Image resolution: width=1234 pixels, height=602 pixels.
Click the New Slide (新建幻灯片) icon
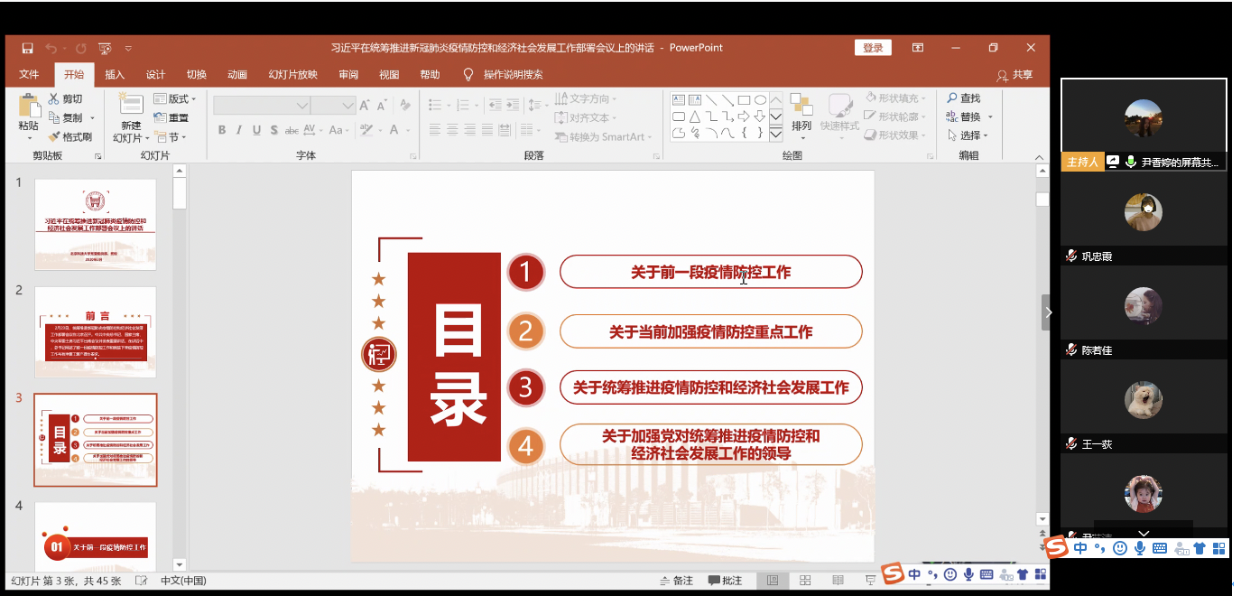tap(131, 106)
